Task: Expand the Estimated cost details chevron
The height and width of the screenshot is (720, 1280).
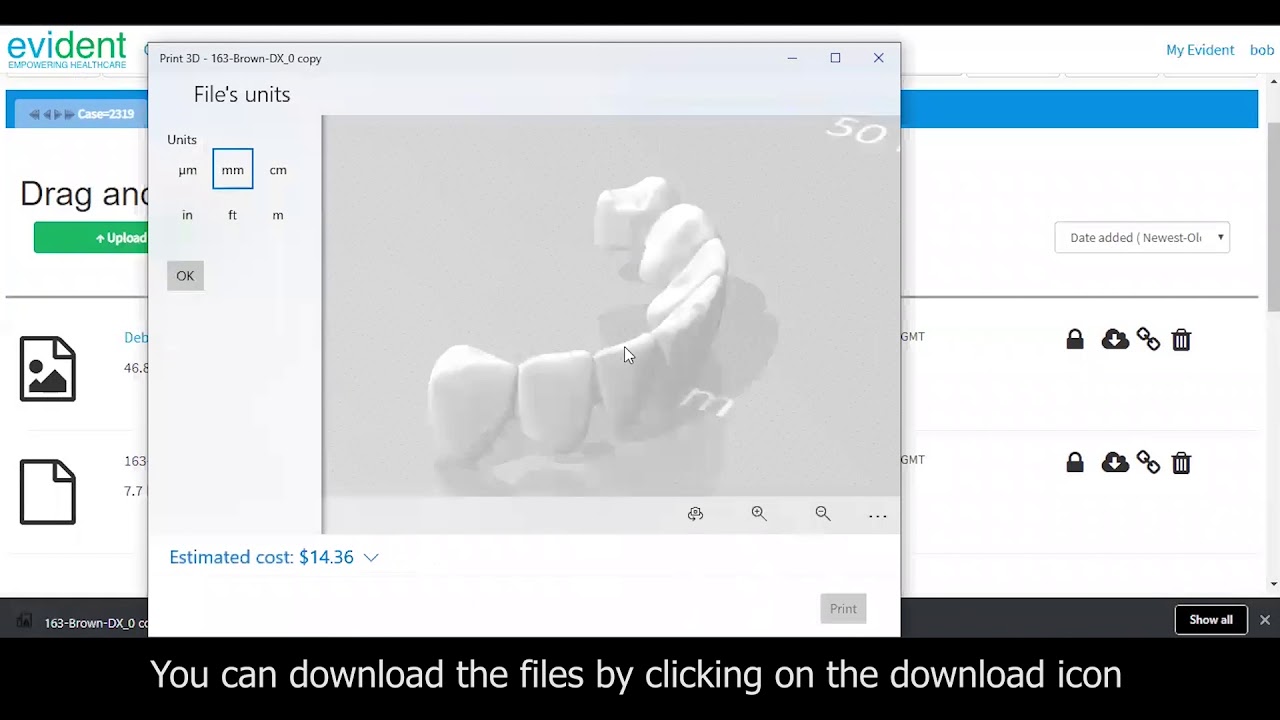Action: tap(371, 557)
